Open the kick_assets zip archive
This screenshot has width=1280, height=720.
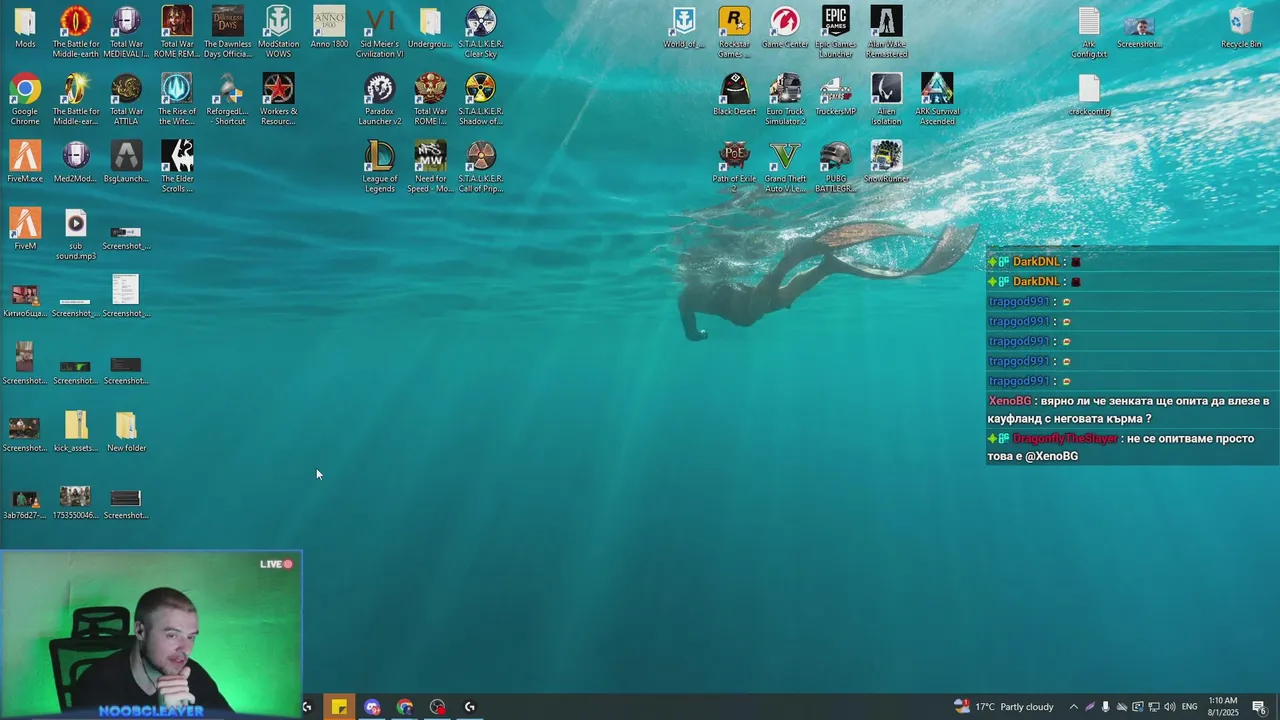coord(76,430)
